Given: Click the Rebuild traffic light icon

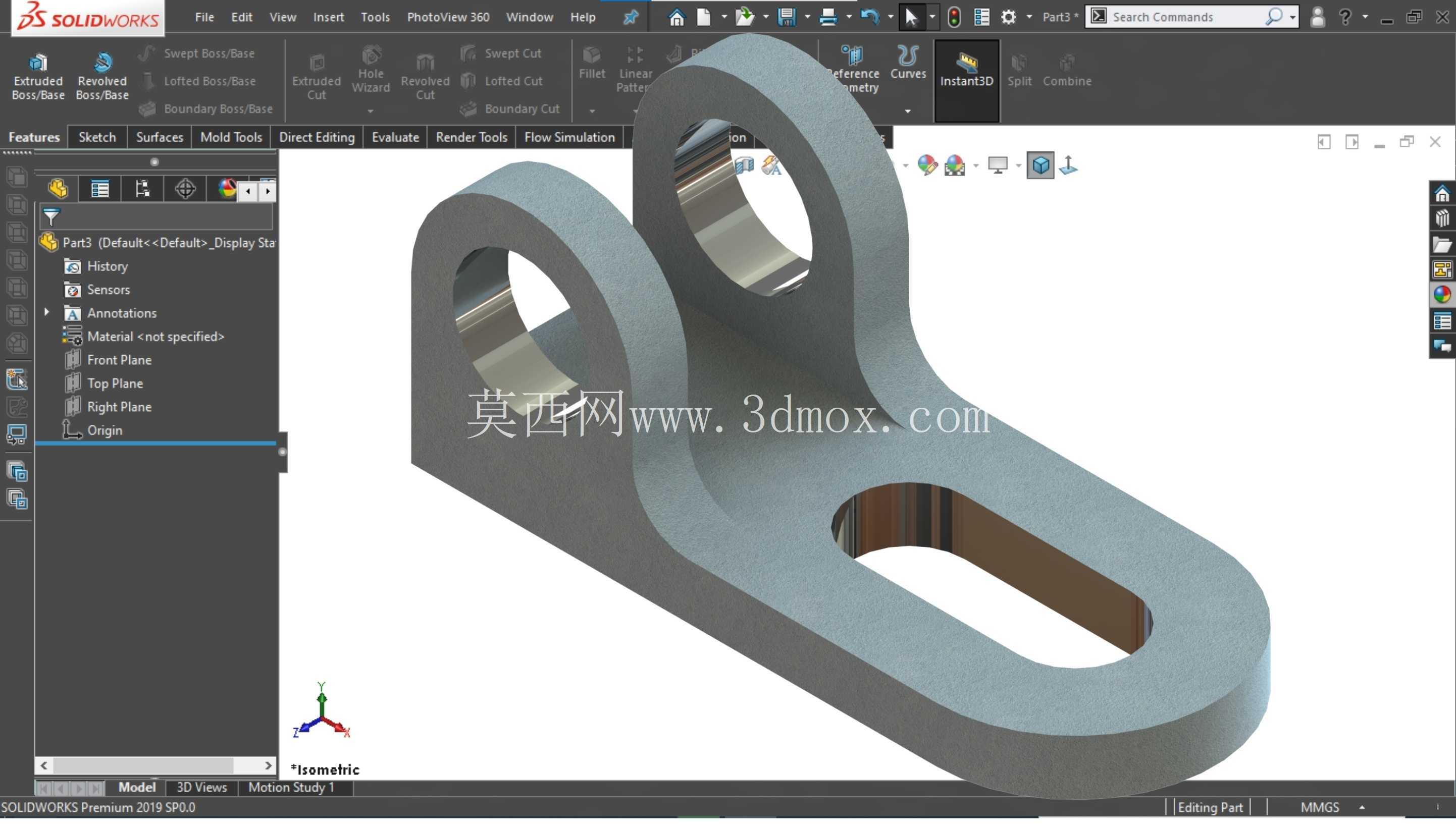Looking at the screenshot, I should [954, 17].
